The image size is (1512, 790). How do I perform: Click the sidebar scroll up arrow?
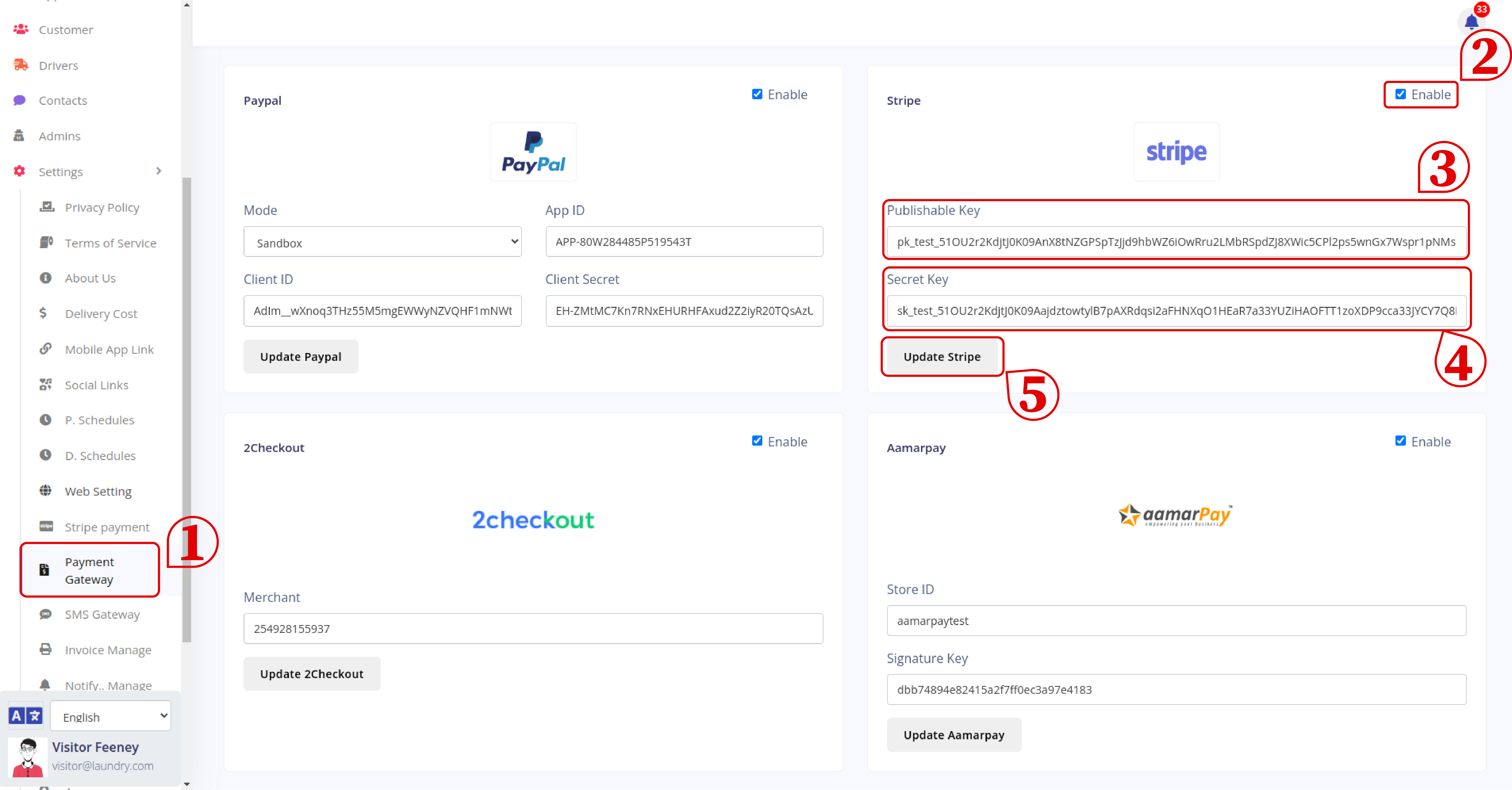click(x=187, y=5)
